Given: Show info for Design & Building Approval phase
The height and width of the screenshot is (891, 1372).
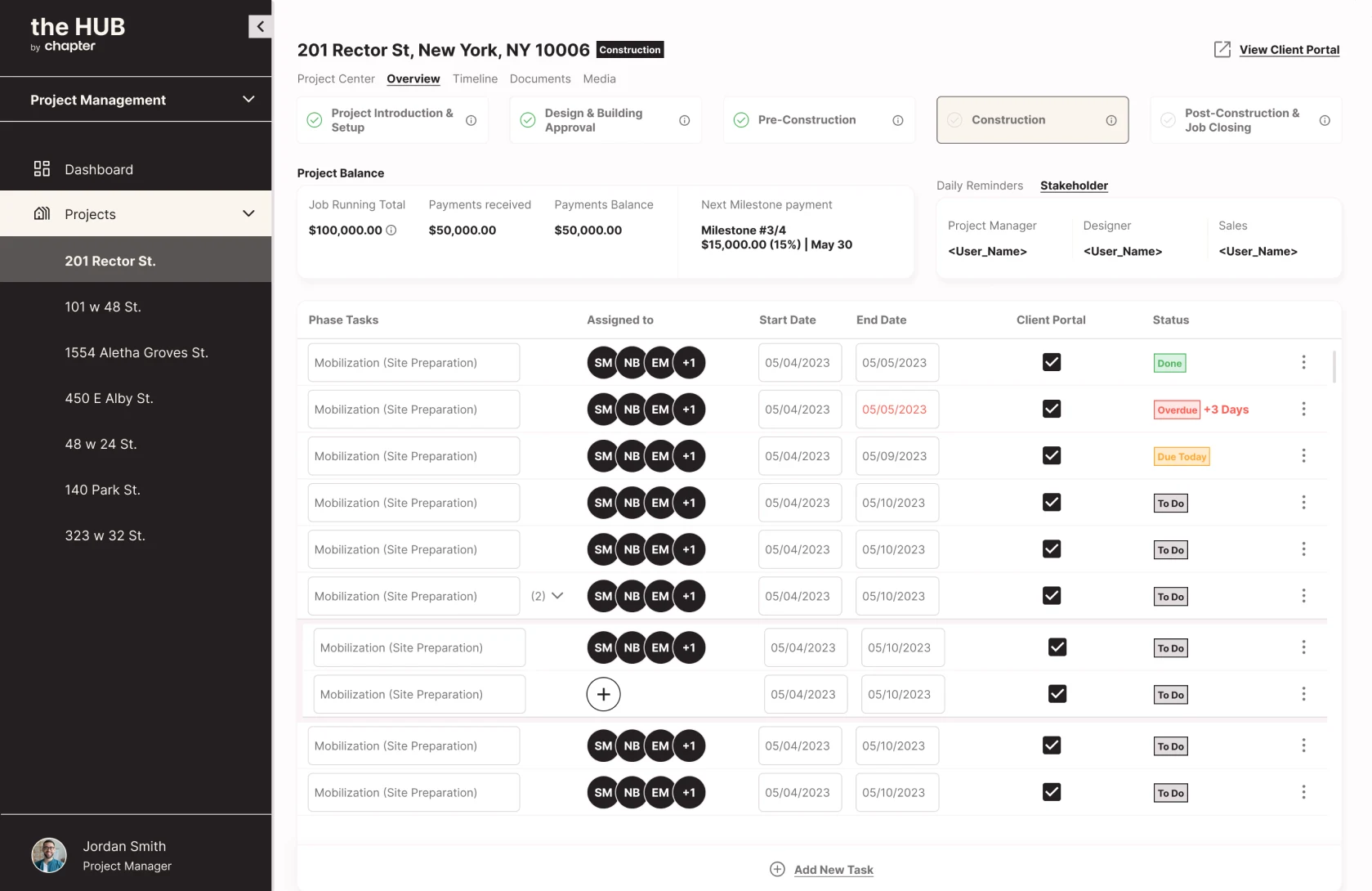Looking at the screenshot, I should (x=685, y=120).
